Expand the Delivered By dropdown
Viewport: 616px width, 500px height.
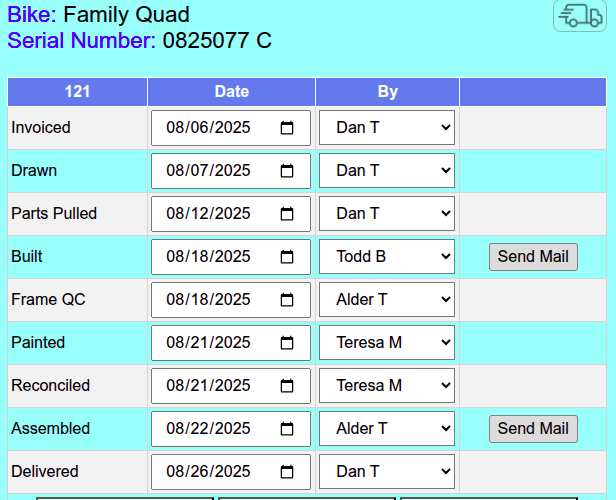coord(387,472)
